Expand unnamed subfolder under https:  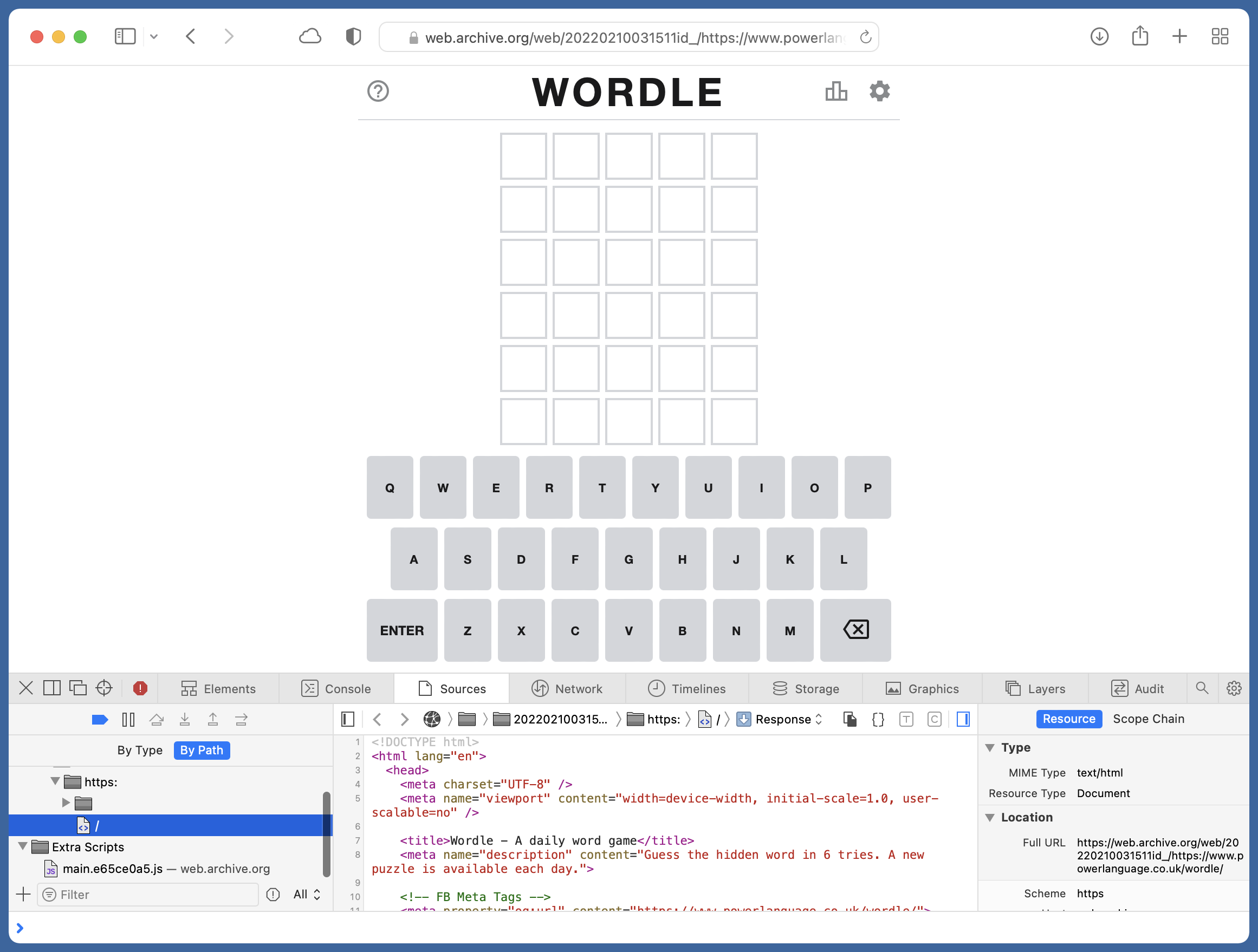(x=66, y=803)
